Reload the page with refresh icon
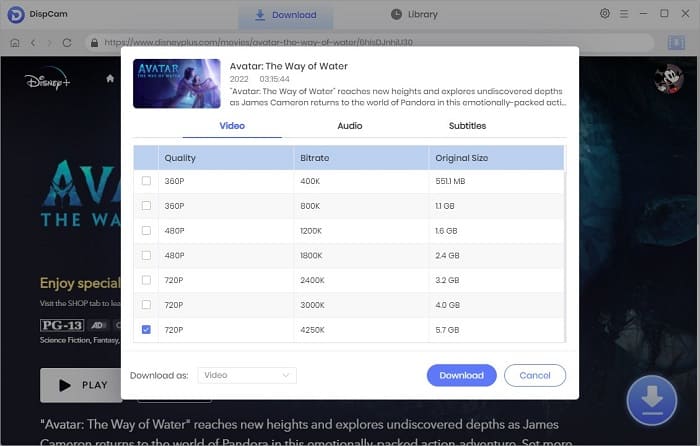Screen dimensions: 700x446 [67, 43]
